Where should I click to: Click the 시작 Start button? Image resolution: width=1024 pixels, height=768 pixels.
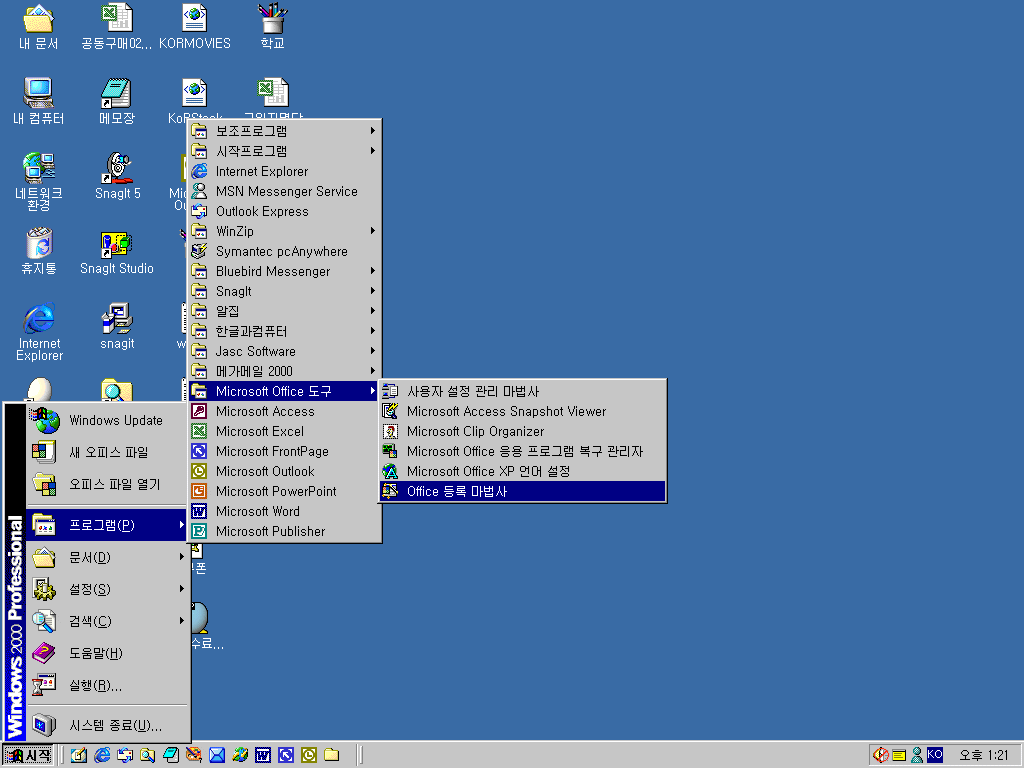click(28, 755)
